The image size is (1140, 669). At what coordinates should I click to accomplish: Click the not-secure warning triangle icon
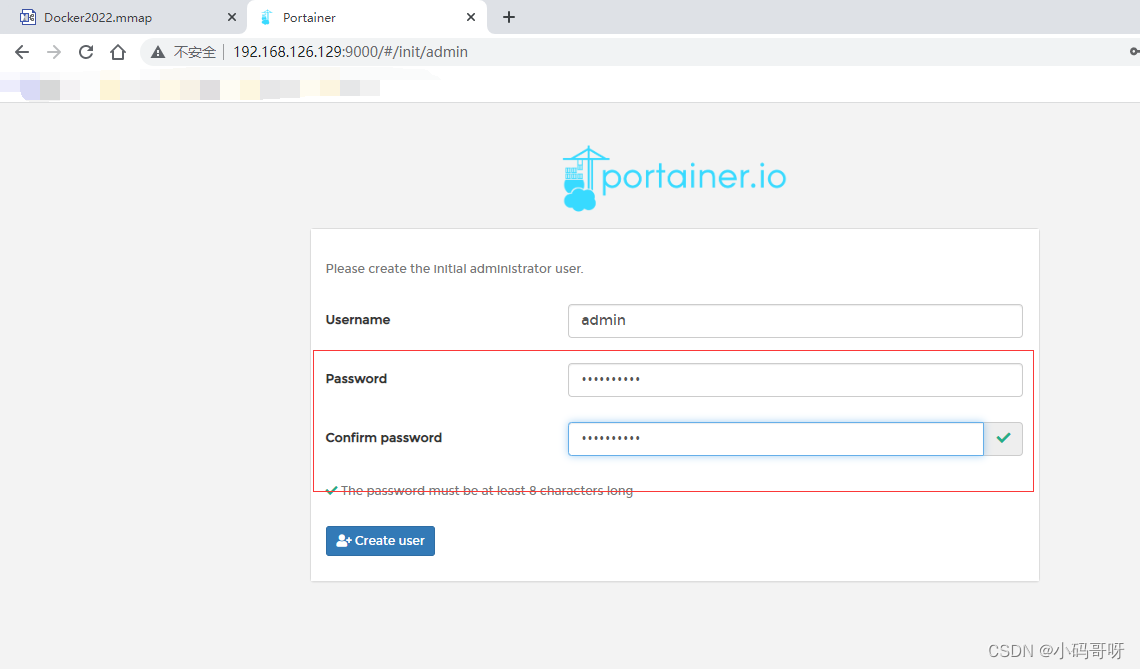(x=158, y=52)
